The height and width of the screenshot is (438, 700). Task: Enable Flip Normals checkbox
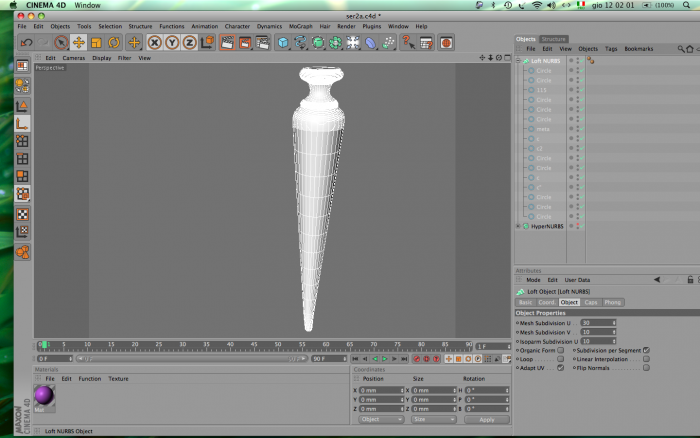pos(646,368)
